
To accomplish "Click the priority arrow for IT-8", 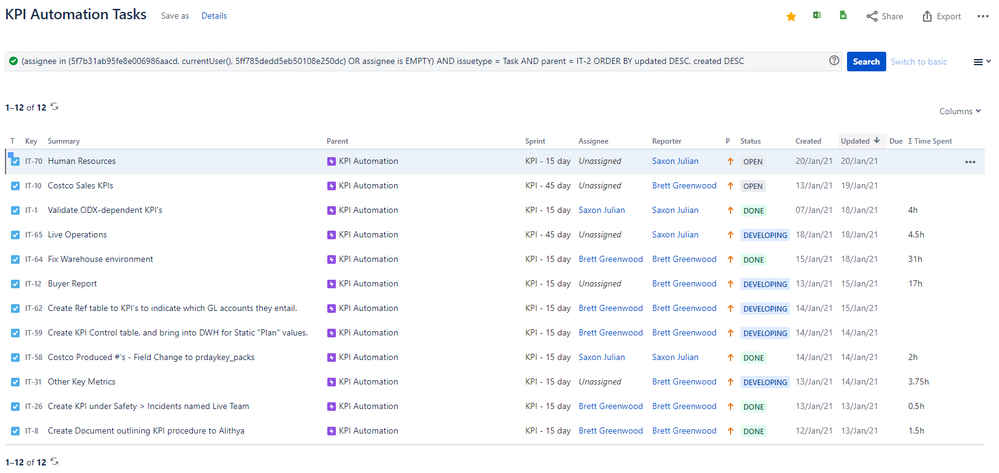I will coord(730,431).
